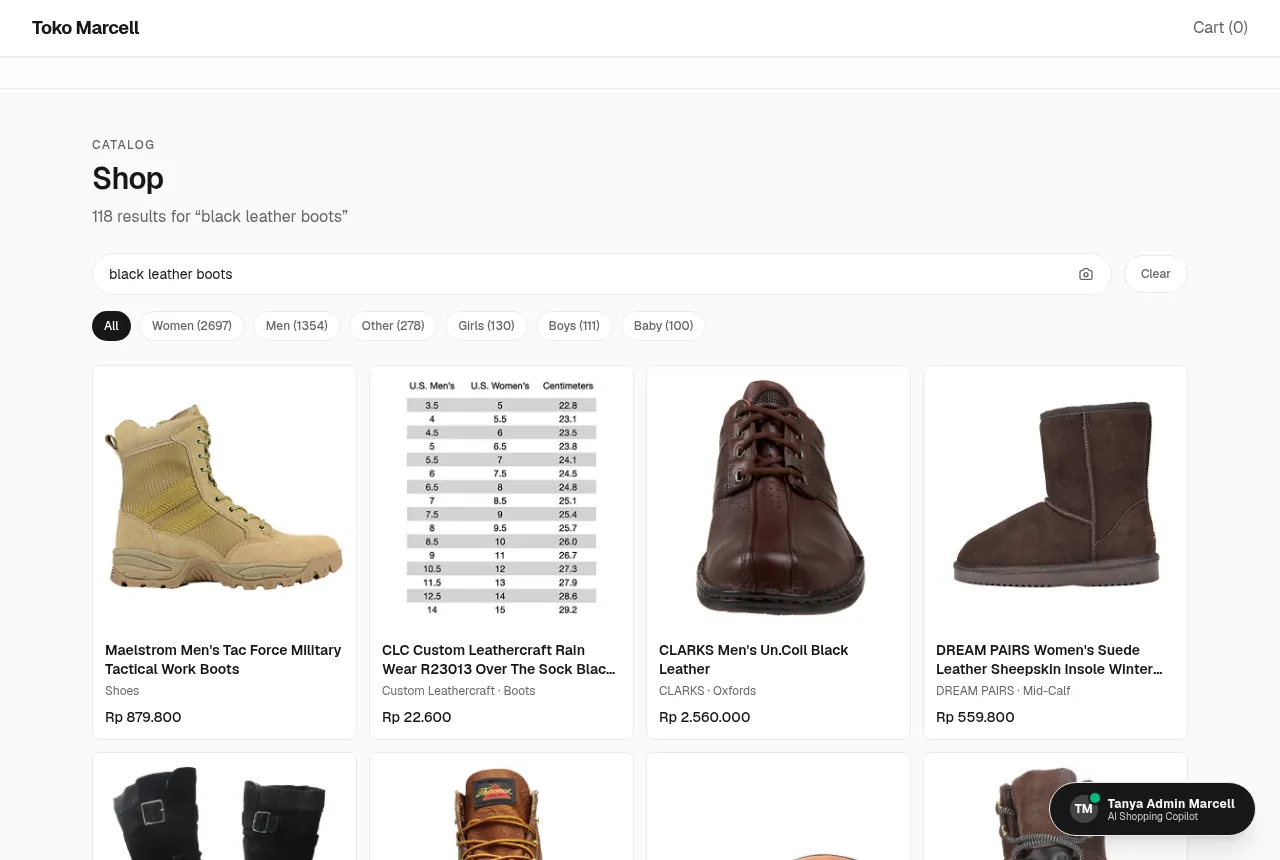The height and width of the screenshot is (860, 1280).
Task: Filter by Baby (100)
Action: pyautogui.click(x=663, y=326)
